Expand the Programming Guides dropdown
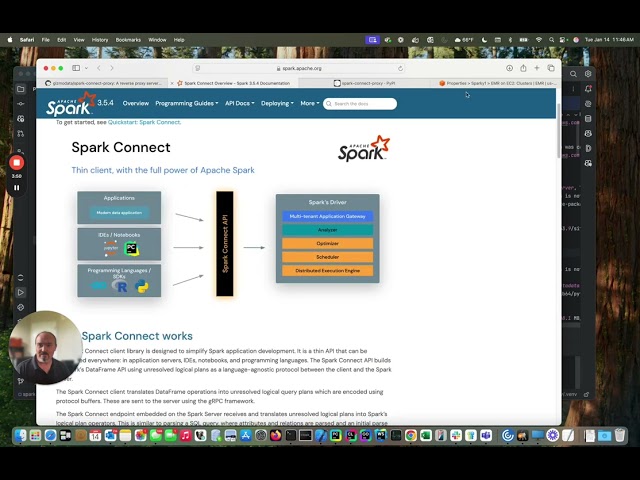Image resolution: width=640 pixels, height=480 pixels. tap(187, 103)
